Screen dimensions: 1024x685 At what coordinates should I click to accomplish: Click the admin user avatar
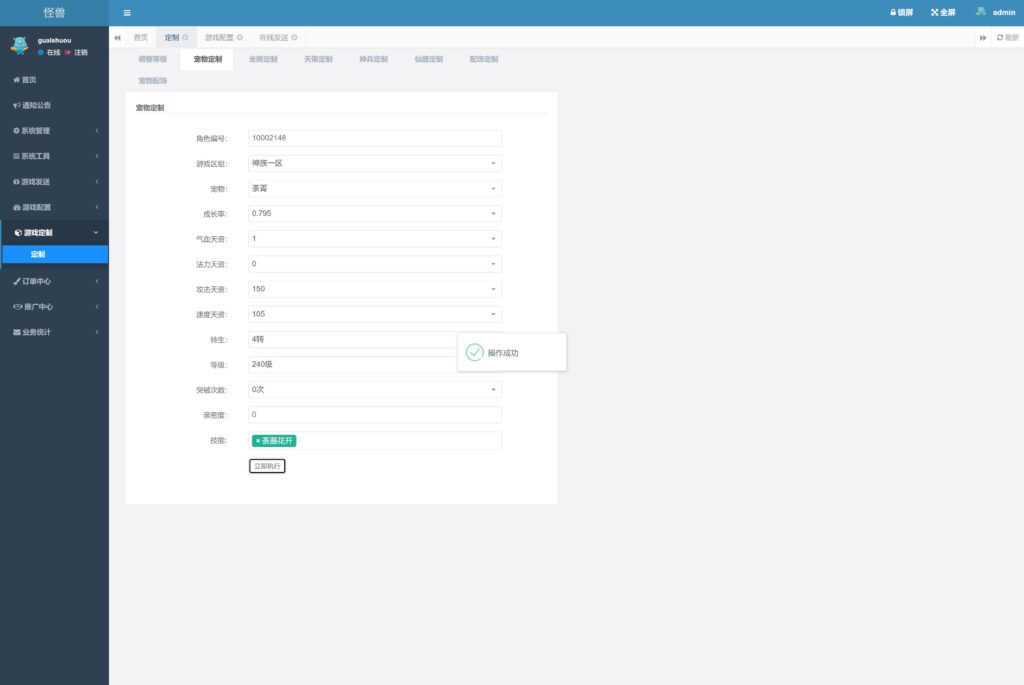point(981,13)
